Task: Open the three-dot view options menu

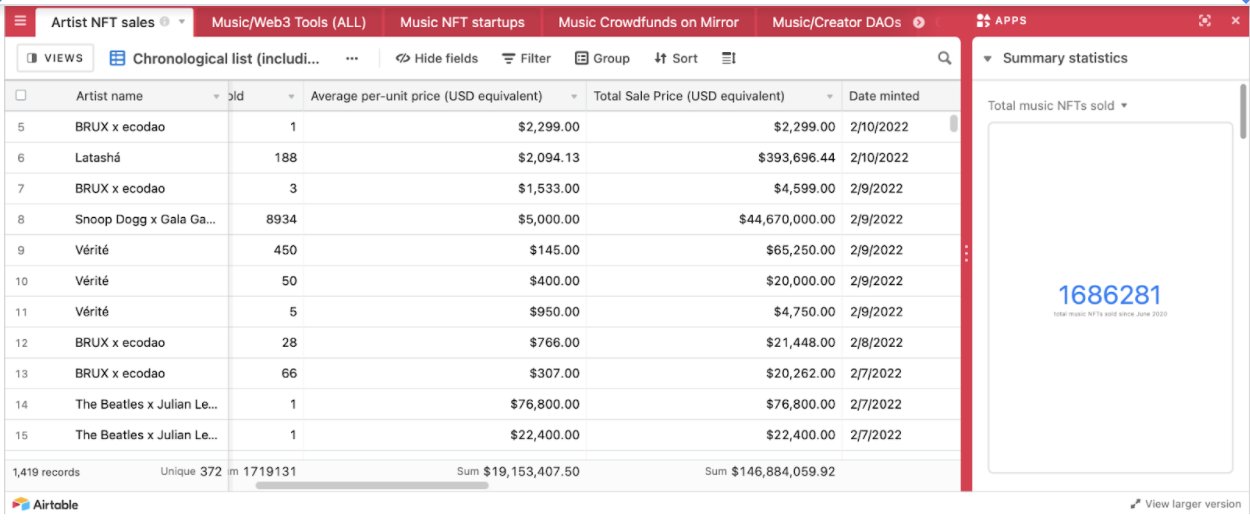Action: pos(352,58)
